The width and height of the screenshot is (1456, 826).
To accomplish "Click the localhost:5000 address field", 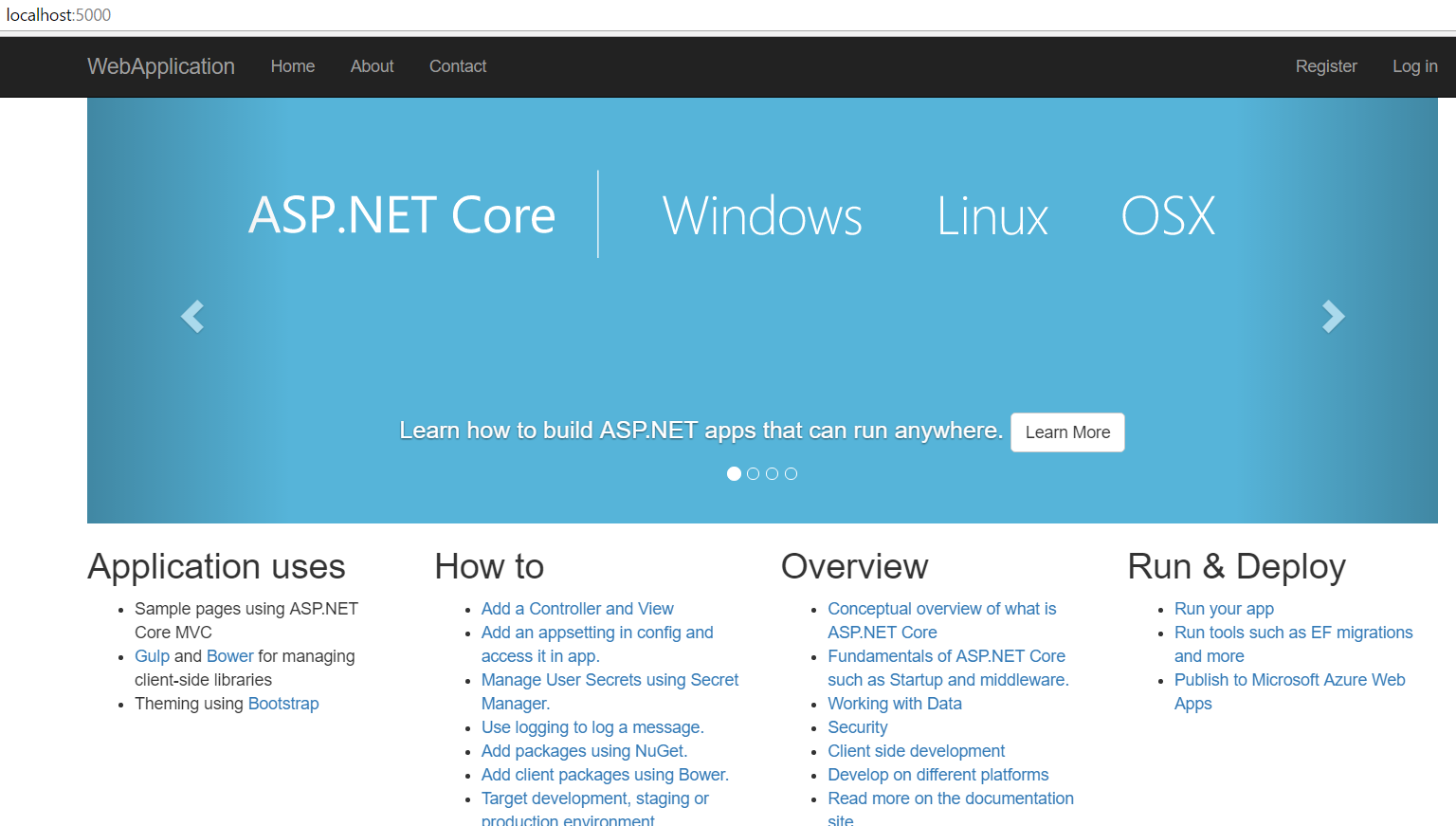I will pos(59,15).
